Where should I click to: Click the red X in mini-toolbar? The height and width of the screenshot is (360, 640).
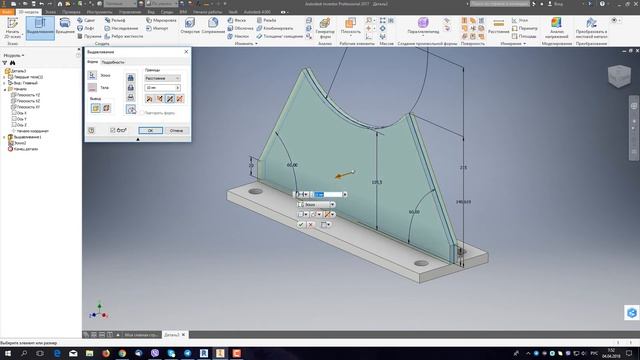(311, 224)
